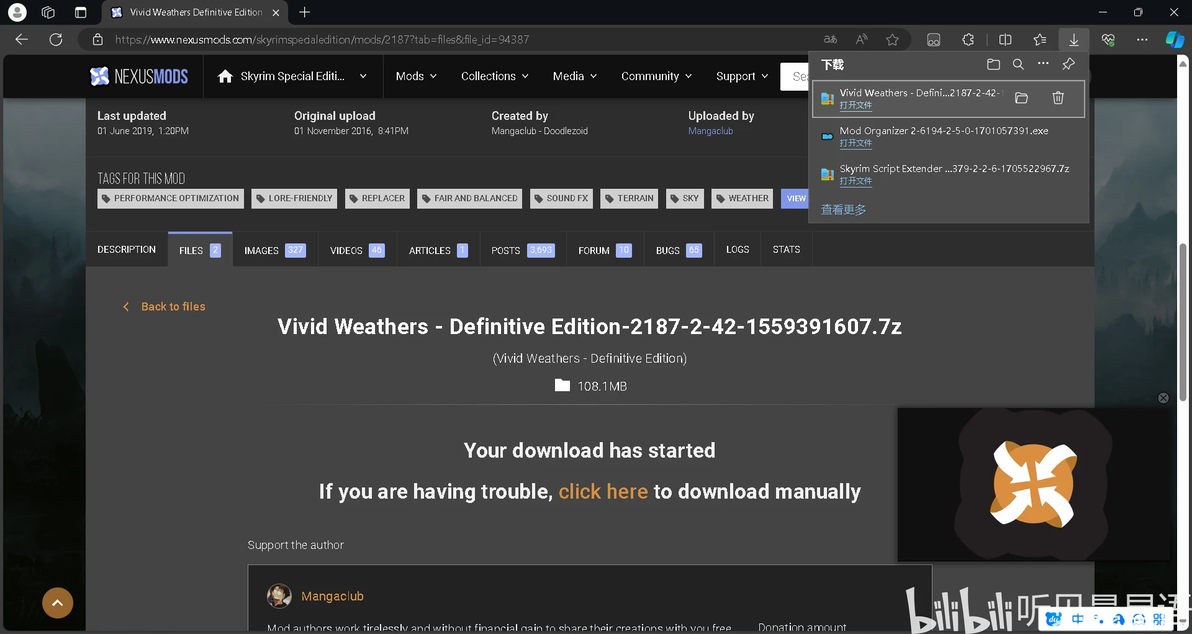This screenshot has width=1192, height=634.
Task: Open Mangaclub author link in support box
Action: (332, 596)
